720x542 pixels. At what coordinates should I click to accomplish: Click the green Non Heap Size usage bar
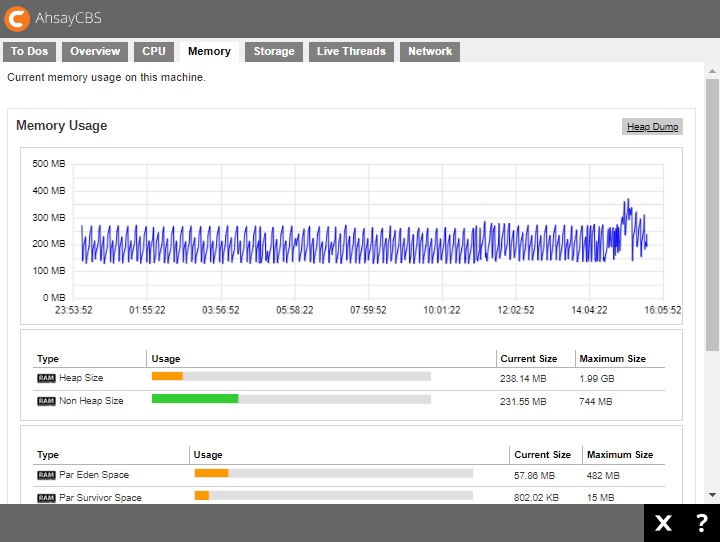(x=195, y=399)
